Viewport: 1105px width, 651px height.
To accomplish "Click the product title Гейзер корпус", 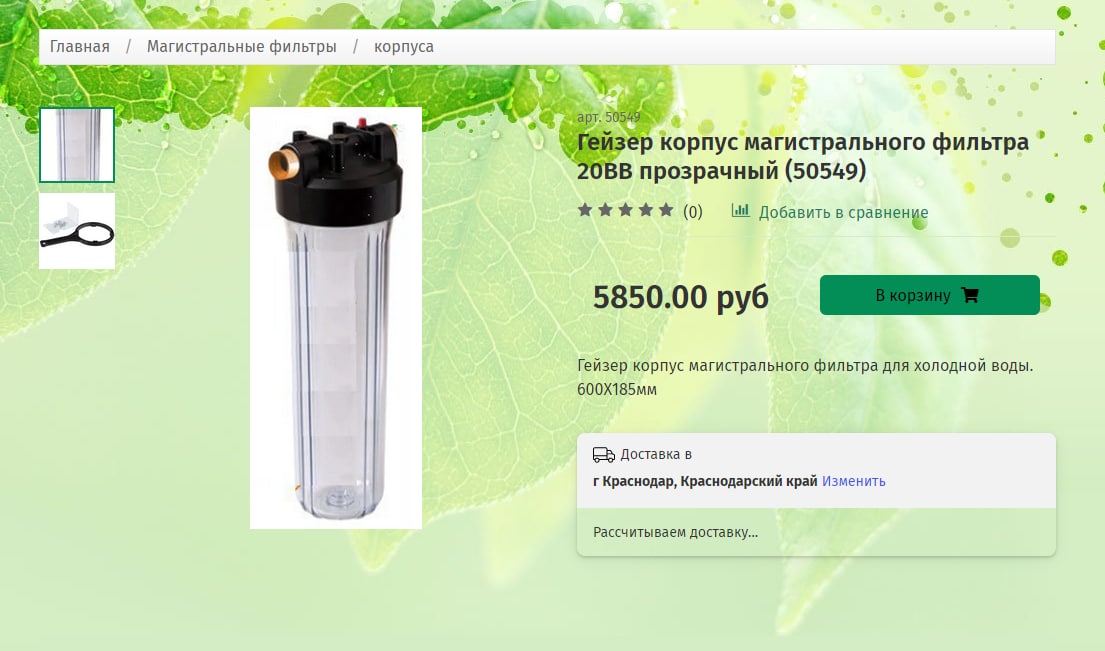I will pyautogui.click(x=803, y=156).
